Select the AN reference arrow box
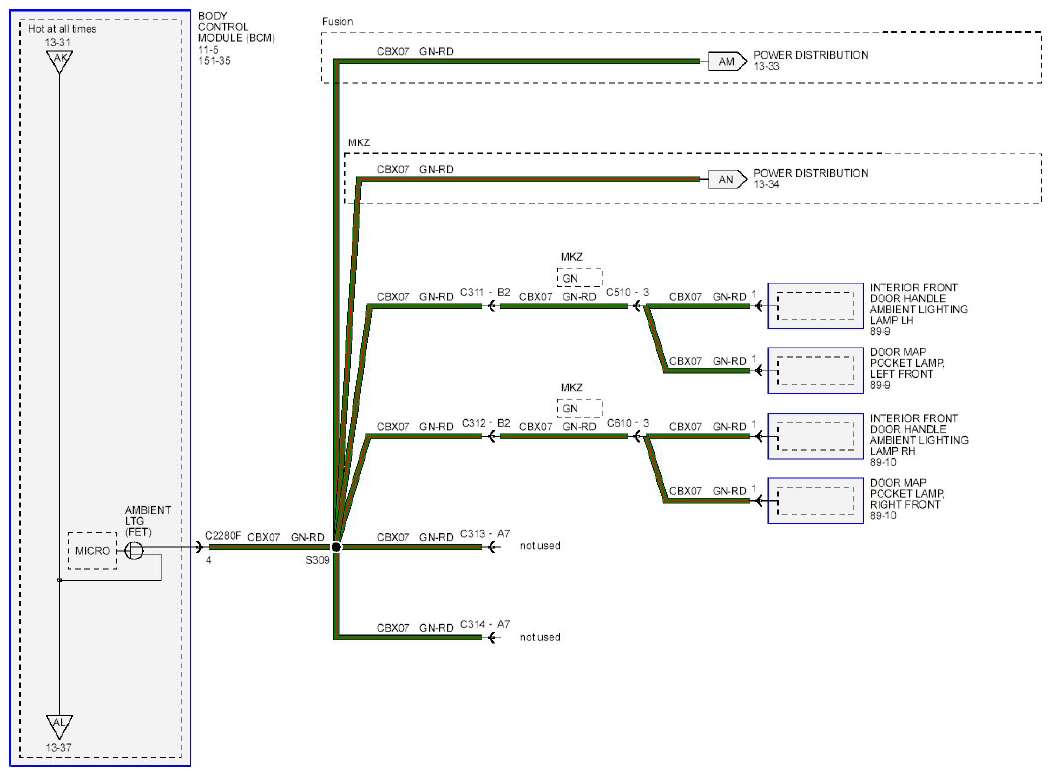 tap(728, 180)
